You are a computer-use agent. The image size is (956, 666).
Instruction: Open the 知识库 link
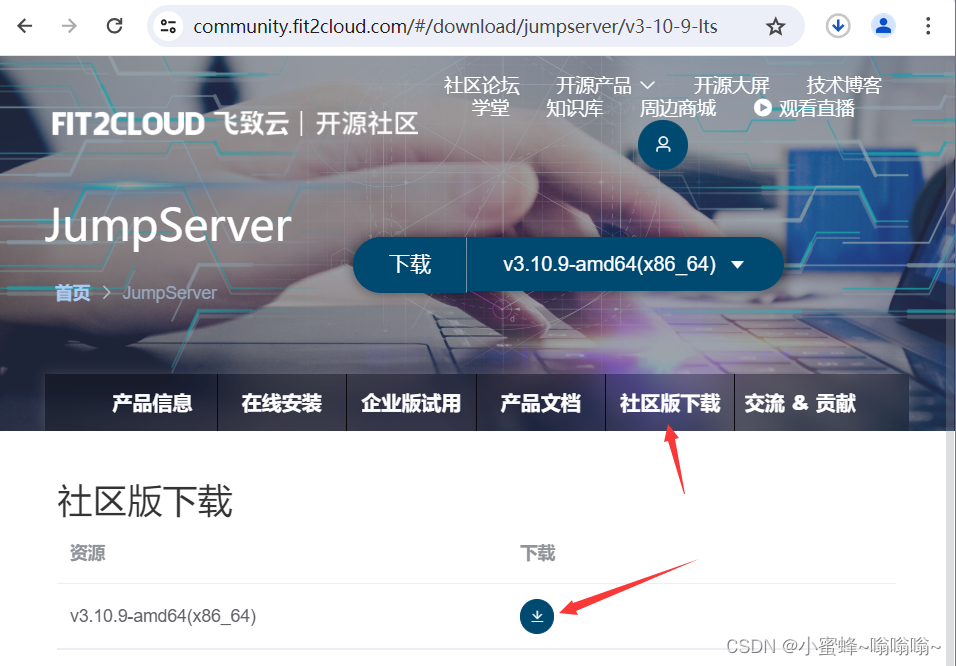tap(574, 108)
